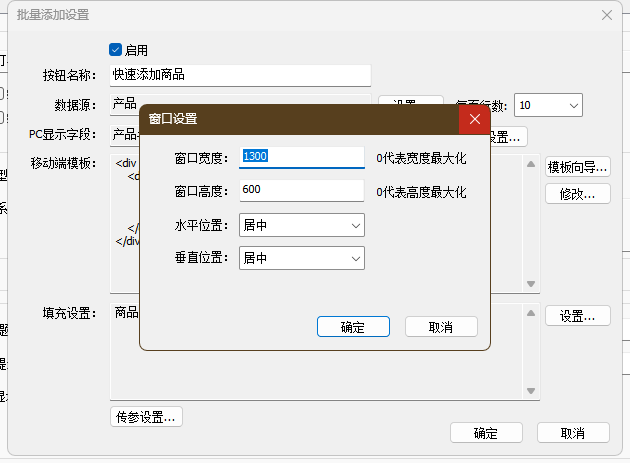
Task: Click scroll-up arrow in 填充设置 box
Action: [x=530, y=313]
